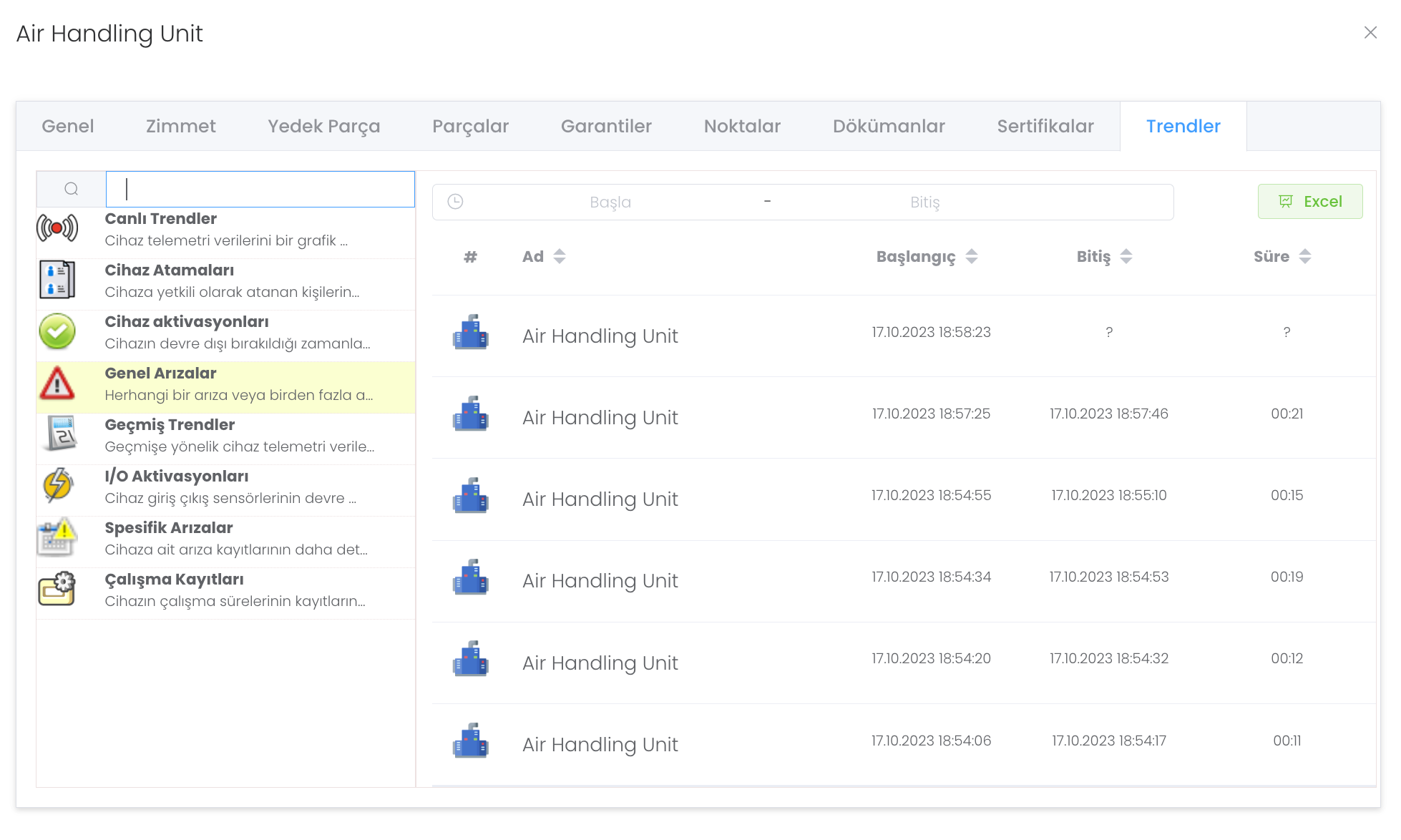This screenshot has height=840, width=1401.
Task: Sort by Bitiş column arrows
Action: 1126,256
